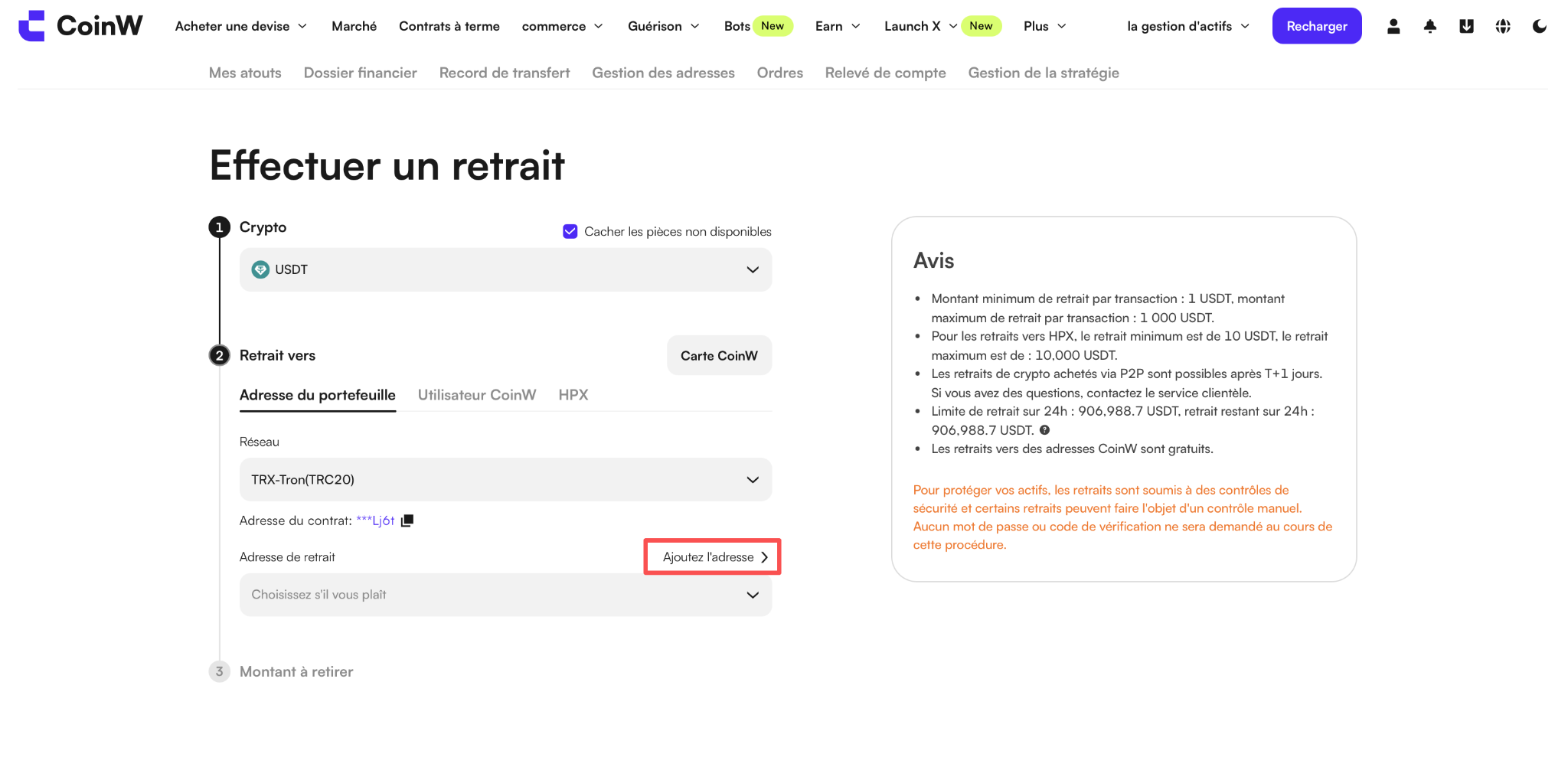Image resolution: width=1568 pixels, height=770 pixels.
Task: Open the user profile icon
Action: tap(1393, 26)
